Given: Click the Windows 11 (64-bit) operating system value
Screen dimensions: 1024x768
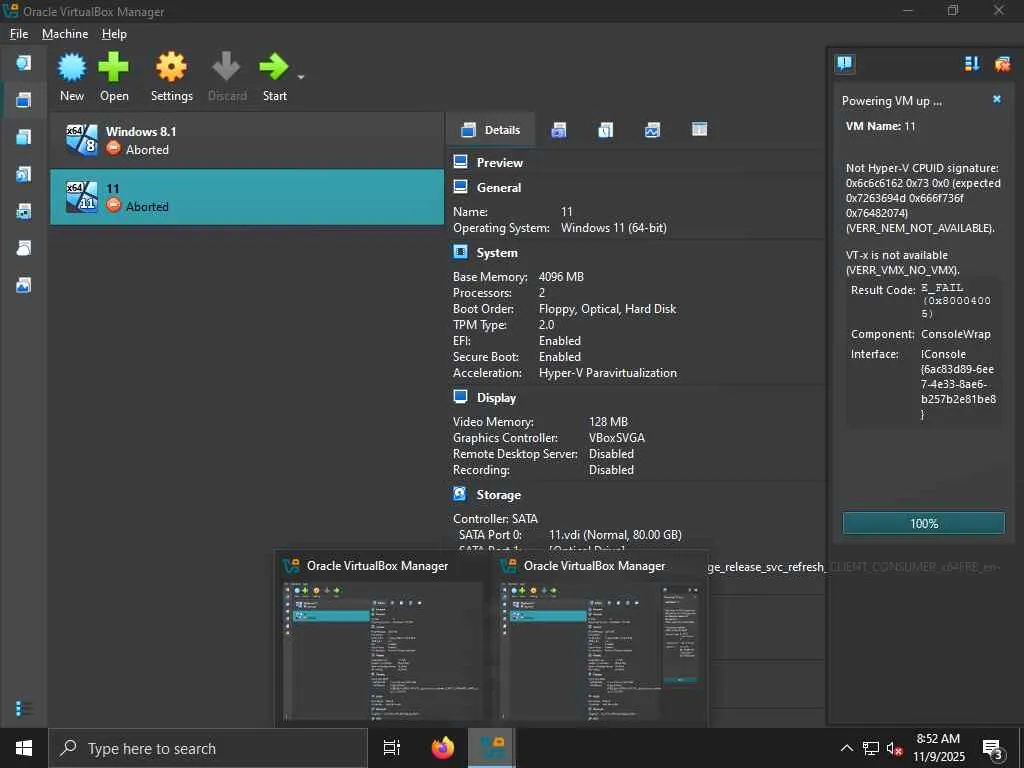Looking at the screenshot, I should coord(613,228).
